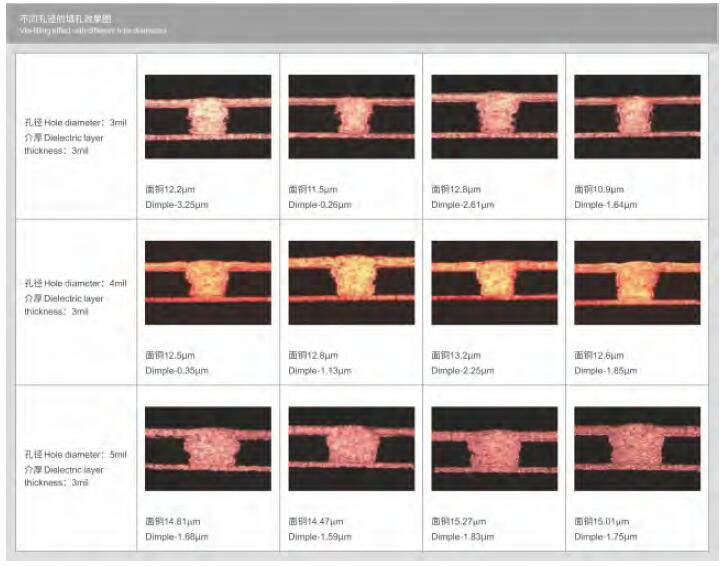Select the Dimple-1.83µm caption text

point(463,537)
